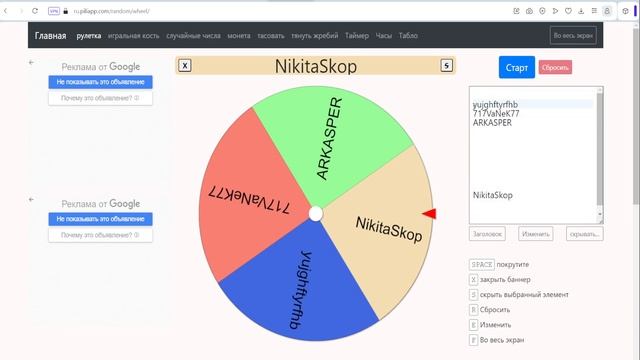Click the page URL in the address bar

[111, 11]
